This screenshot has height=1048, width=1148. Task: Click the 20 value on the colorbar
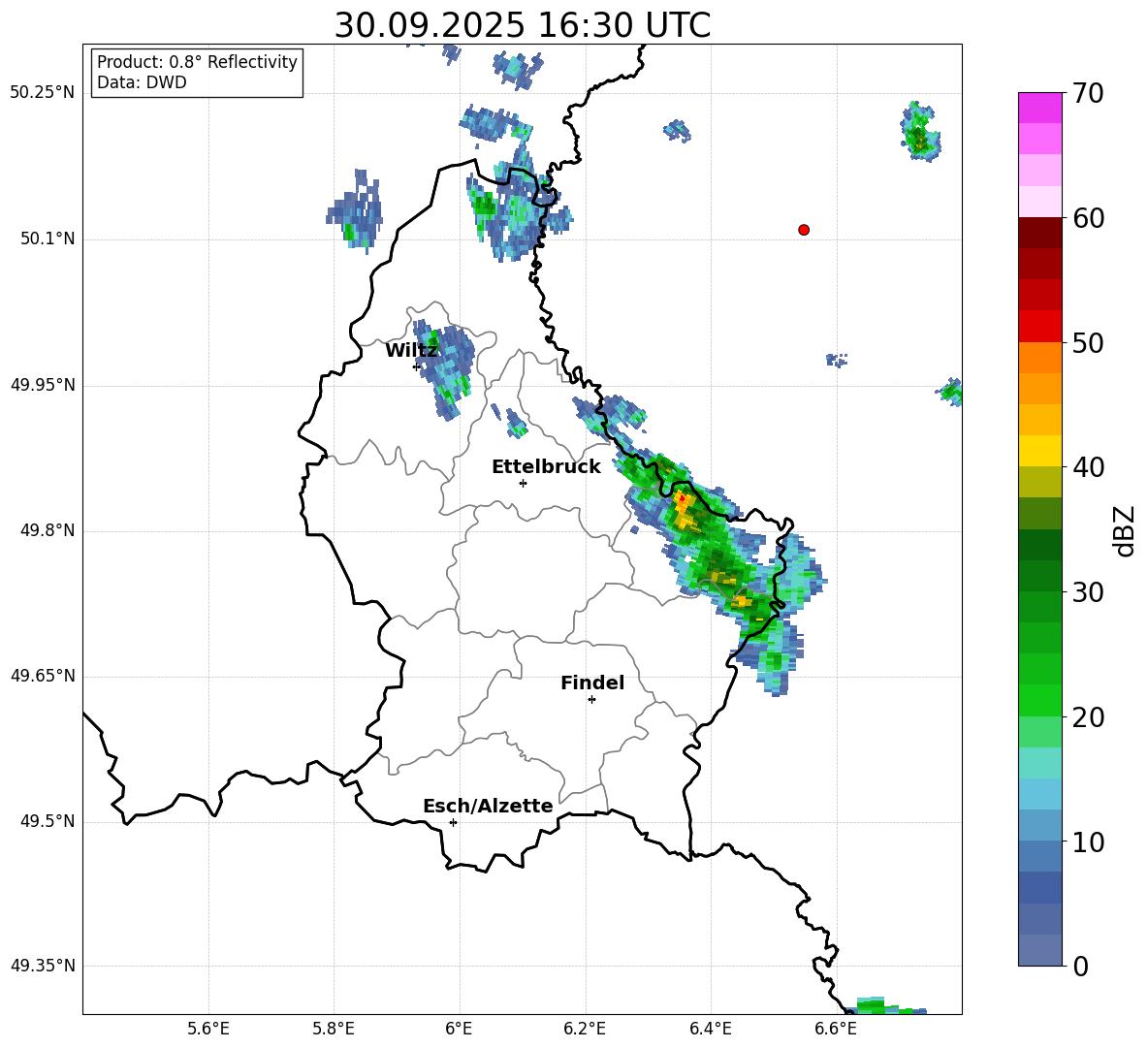pos(1087,716)
